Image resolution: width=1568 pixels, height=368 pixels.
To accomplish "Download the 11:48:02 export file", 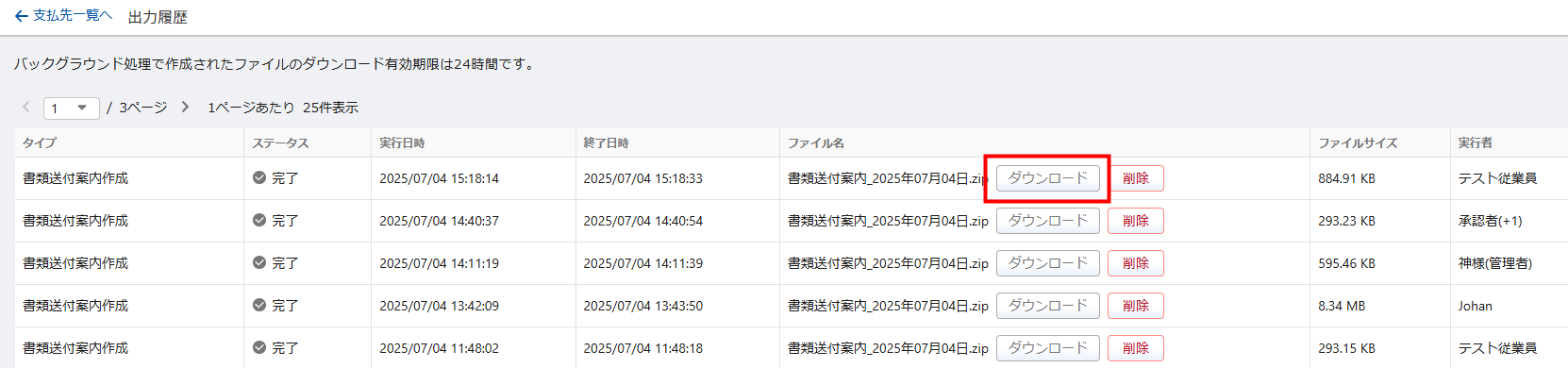I will pos(1048,348).
